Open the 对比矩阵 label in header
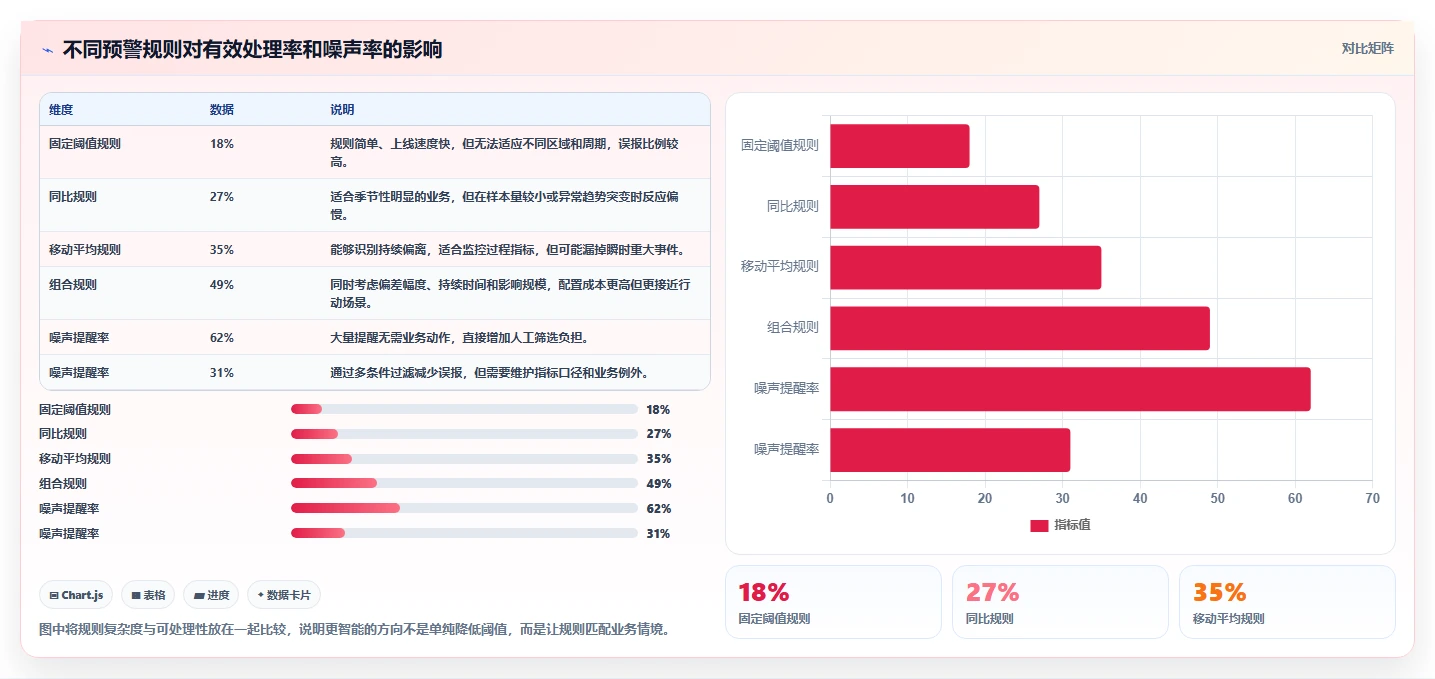Image resolution: width=1435 pixels, height=679 pixels. tap(1367, 48)
